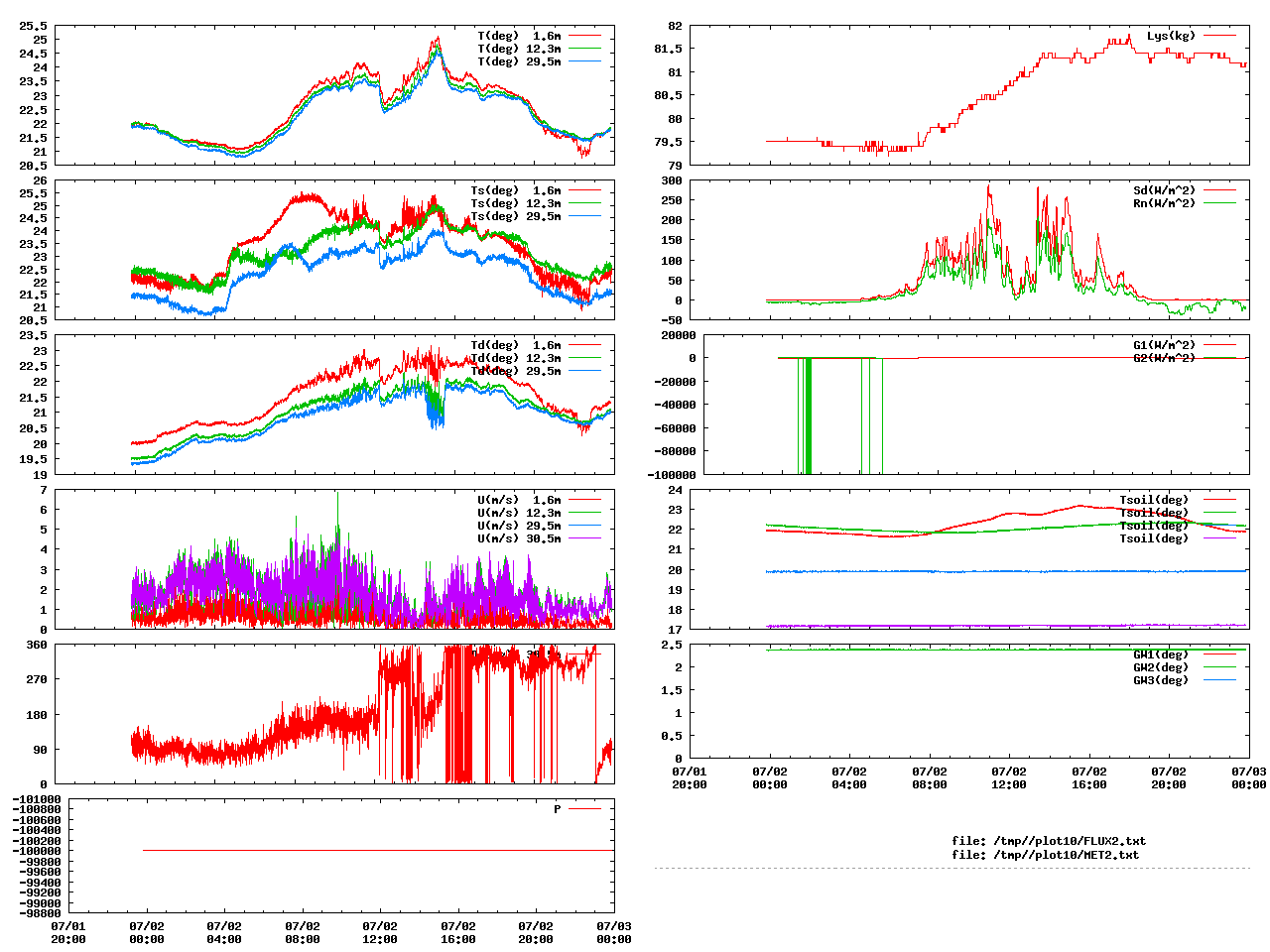The height and width of the screenshot is (952, 1270).
Task: Click the Lys(kg) legend entry
Action: 1192,36
